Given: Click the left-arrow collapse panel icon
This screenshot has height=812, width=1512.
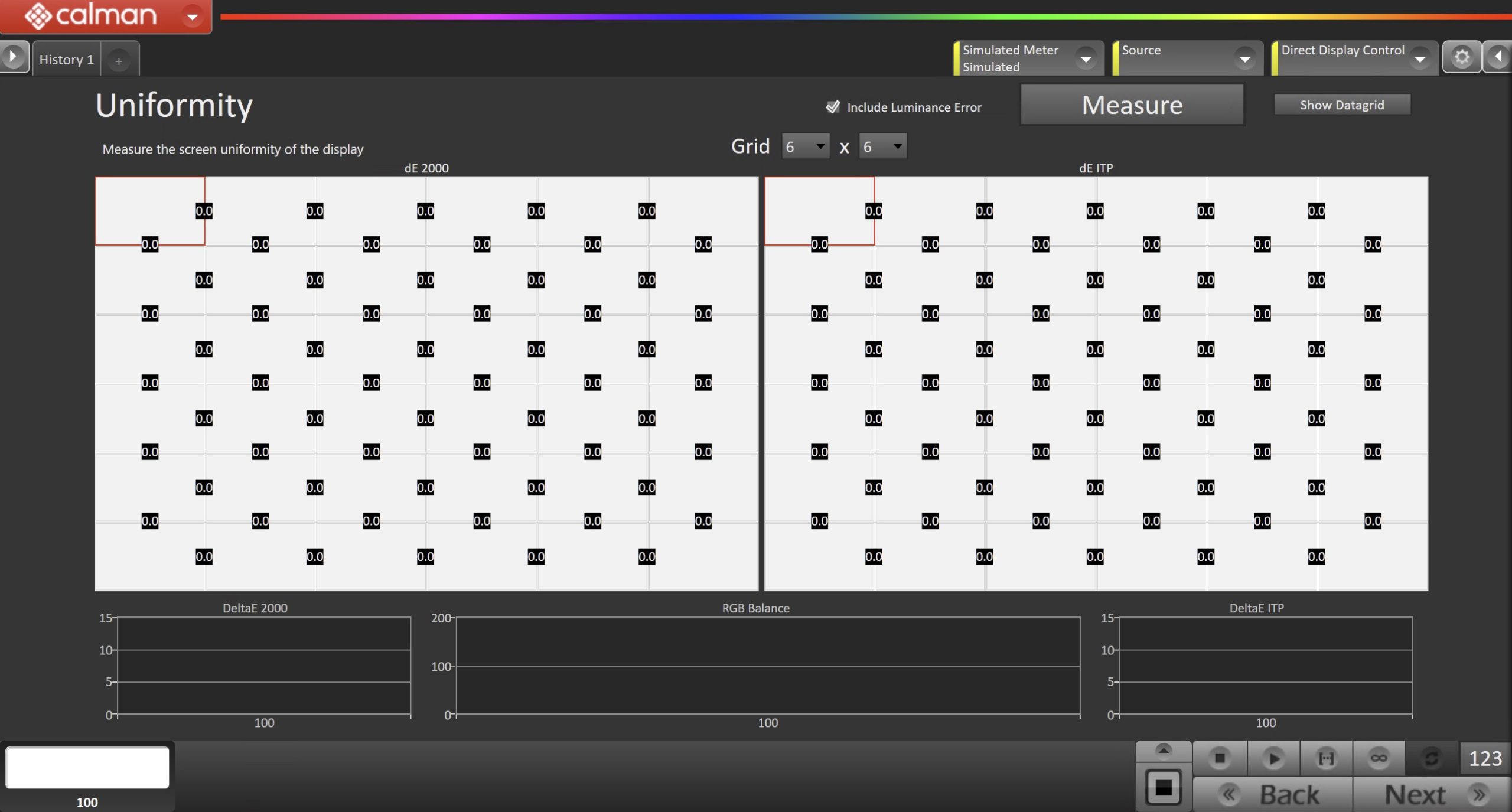Looking at the screenshot, I should [x=1498, y=57].
